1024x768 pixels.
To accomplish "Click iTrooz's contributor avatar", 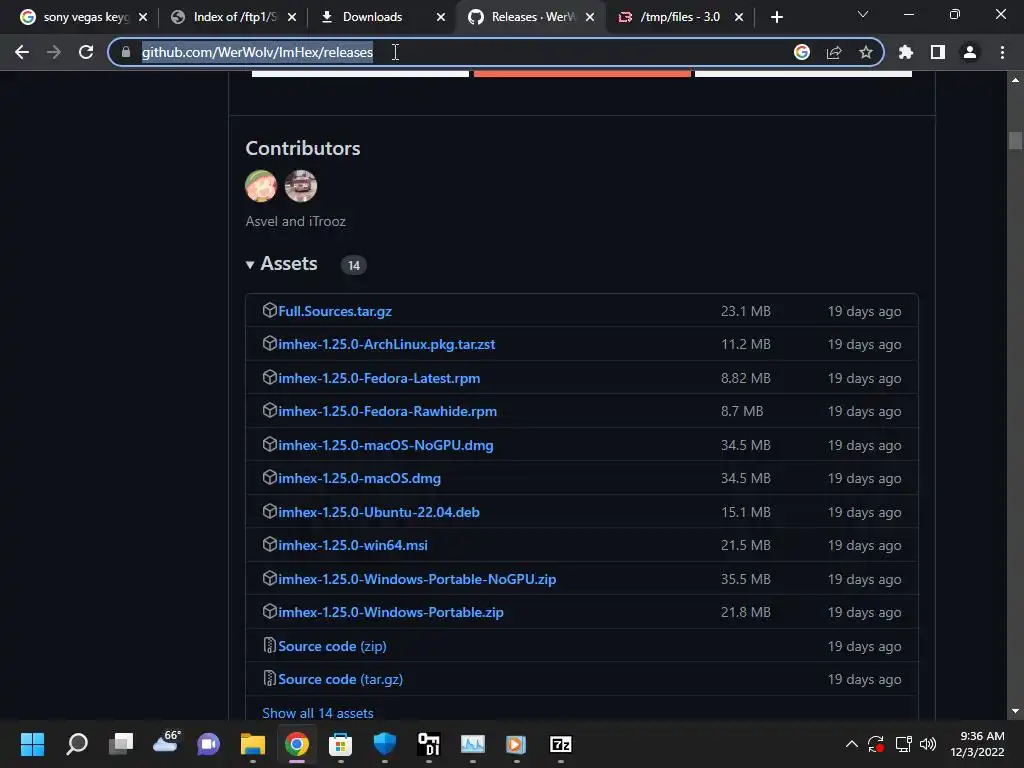I will click(300, 186).
